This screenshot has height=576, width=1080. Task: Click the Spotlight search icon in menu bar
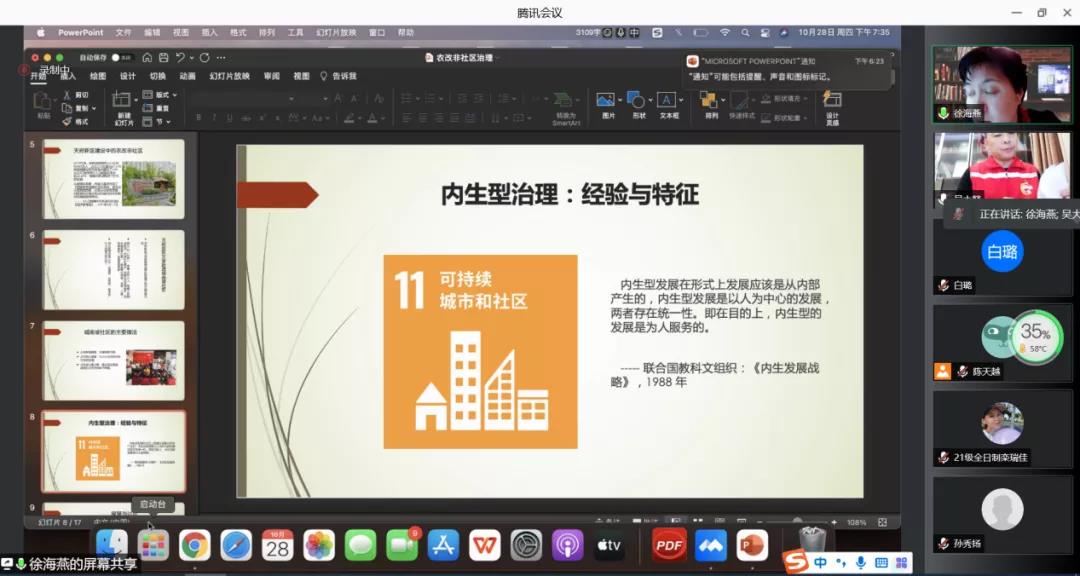click(x=745, y=32)
